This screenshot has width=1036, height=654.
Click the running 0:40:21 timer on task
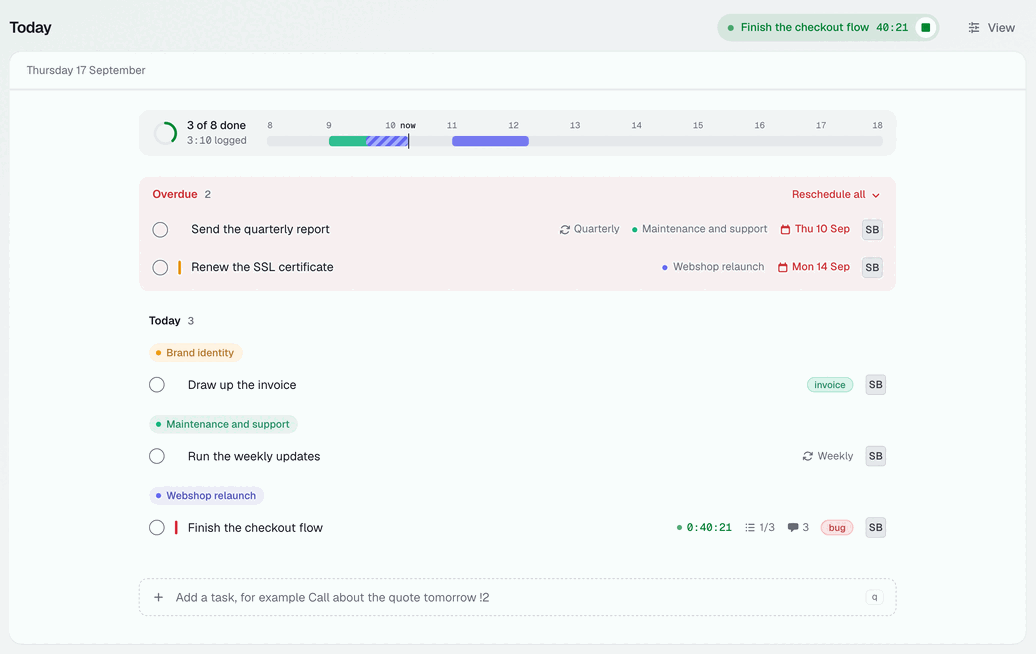pos(704,527)
